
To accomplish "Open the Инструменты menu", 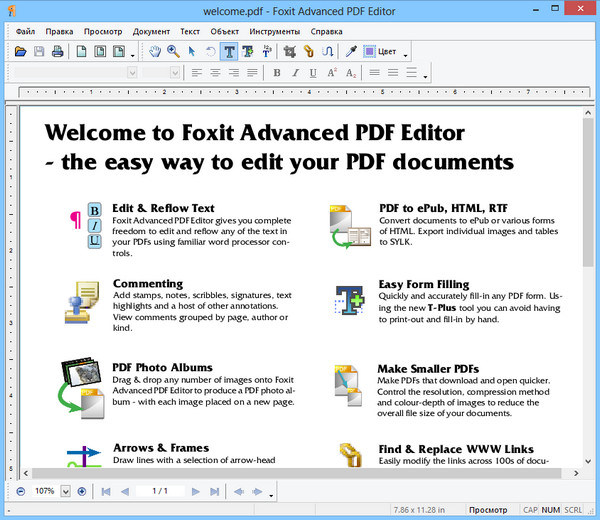I will click(x=277, y=31).
